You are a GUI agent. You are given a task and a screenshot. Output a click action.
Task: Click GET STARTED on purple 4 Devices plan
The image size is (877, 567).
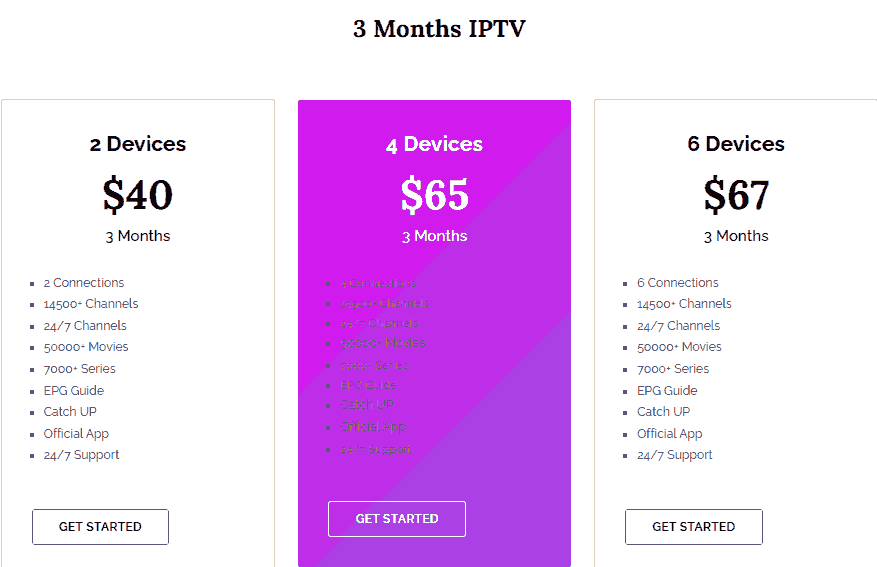(397, 519)
